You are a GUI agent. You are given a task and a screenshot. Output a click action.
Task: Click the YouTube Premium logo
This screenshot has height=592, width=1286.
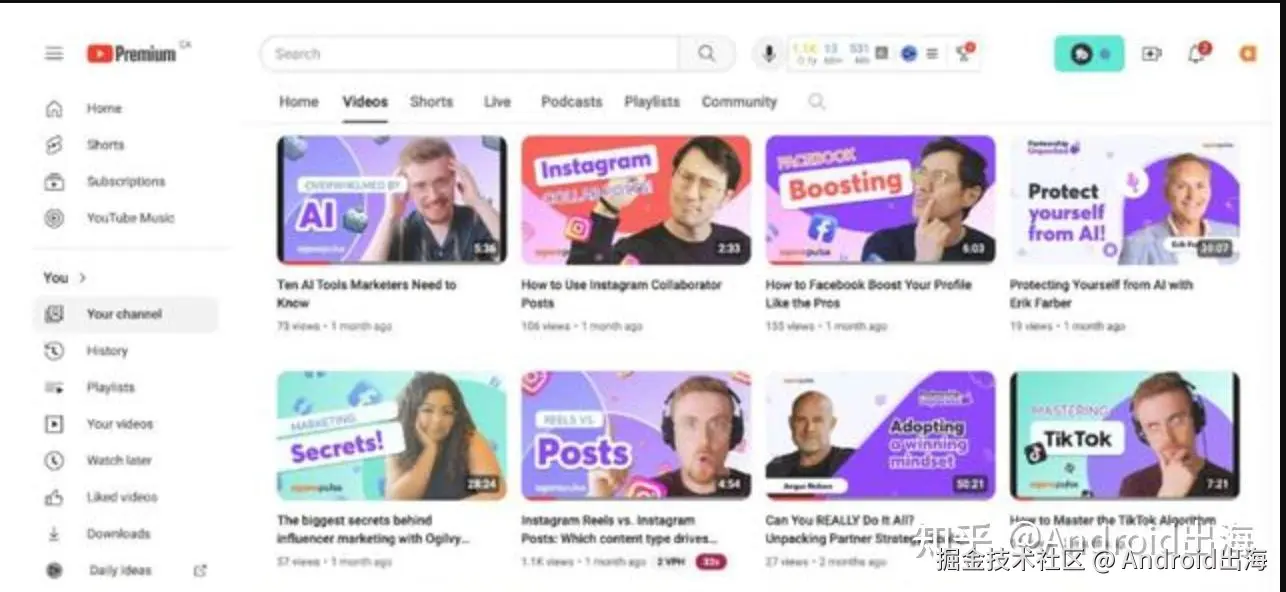coord(131,54)
